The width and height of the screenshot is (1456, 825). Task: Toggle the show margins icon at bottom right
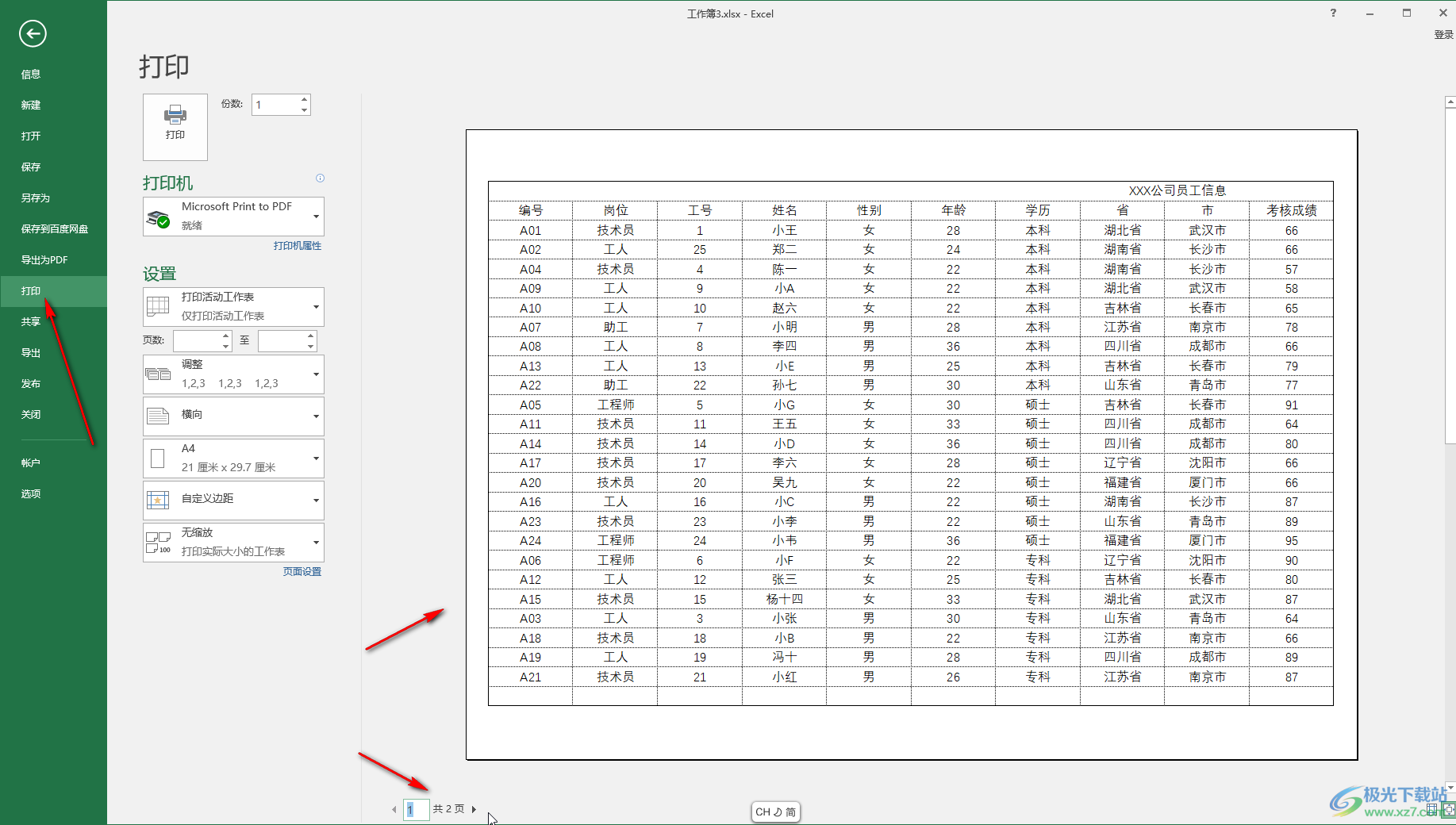tap(1432, 810)
